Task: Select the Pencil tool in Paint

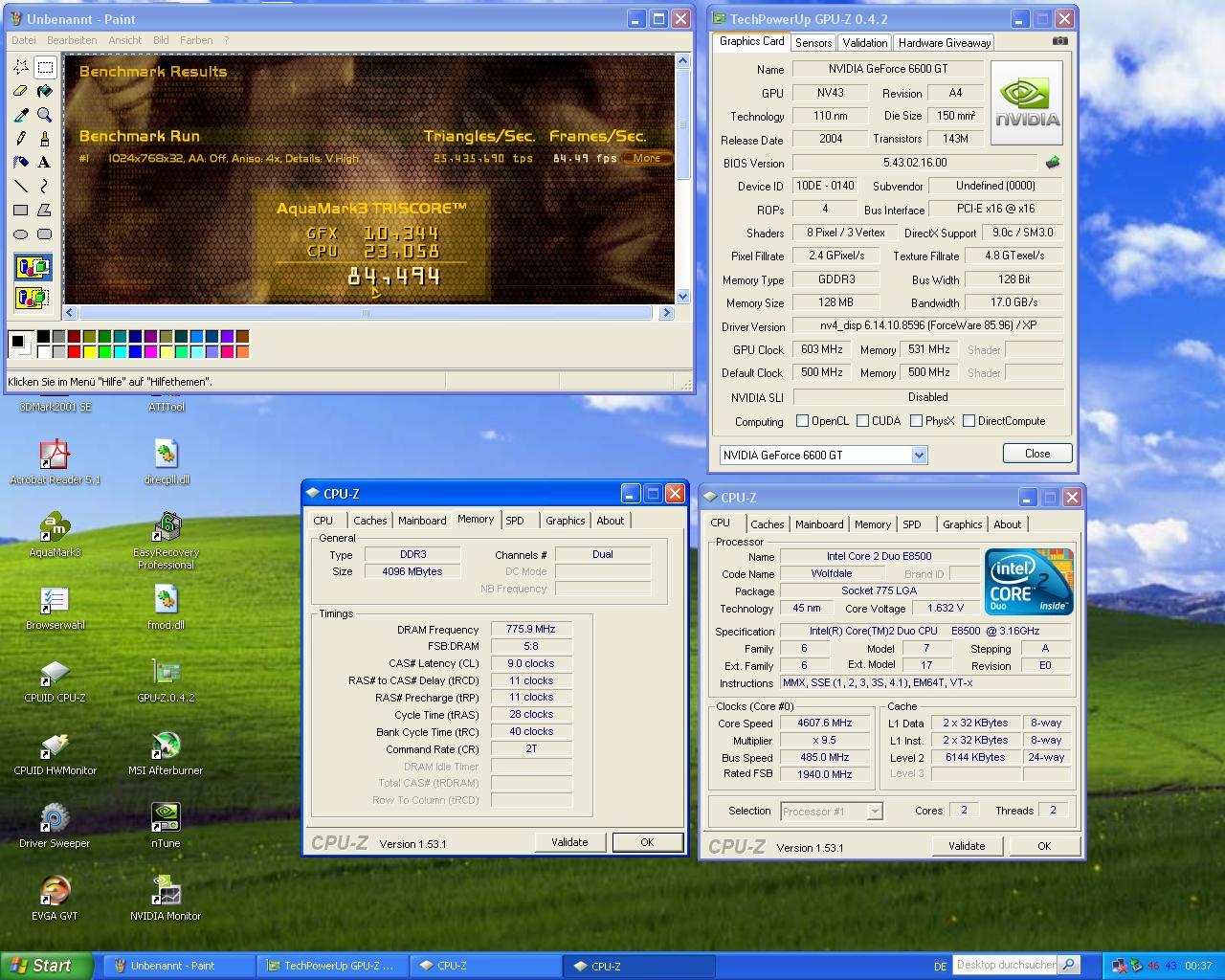Action: (20, 139)
